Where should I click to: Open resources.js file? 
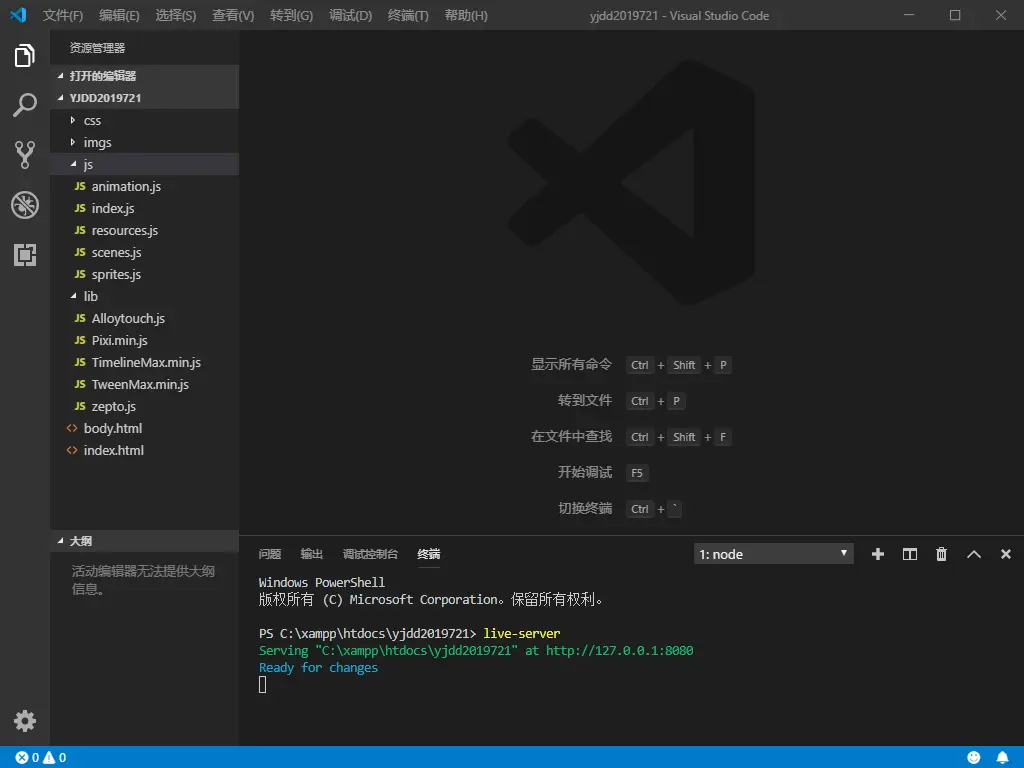tap(144, 231)
